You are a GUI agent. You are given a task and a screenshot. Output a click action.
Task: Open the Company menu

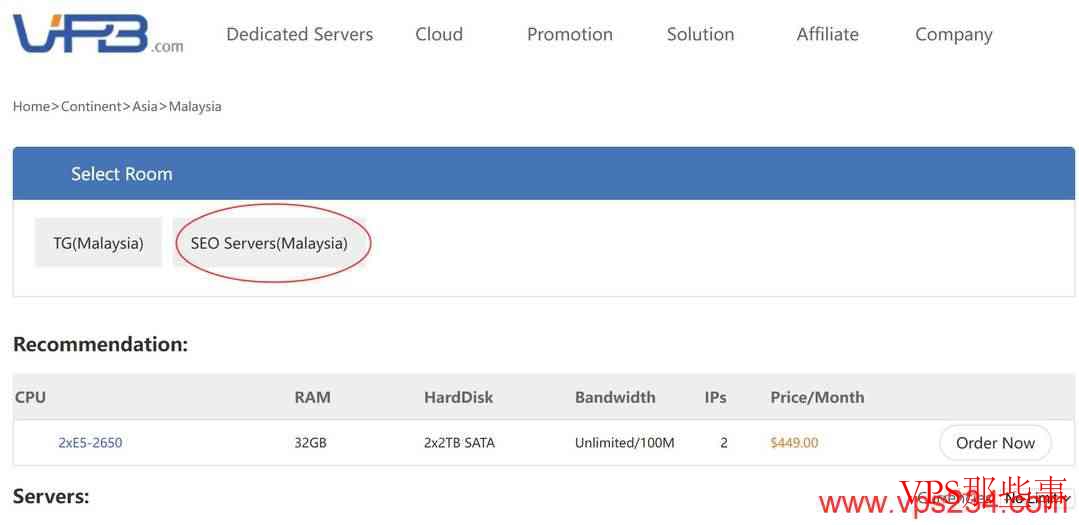point(954,35)
